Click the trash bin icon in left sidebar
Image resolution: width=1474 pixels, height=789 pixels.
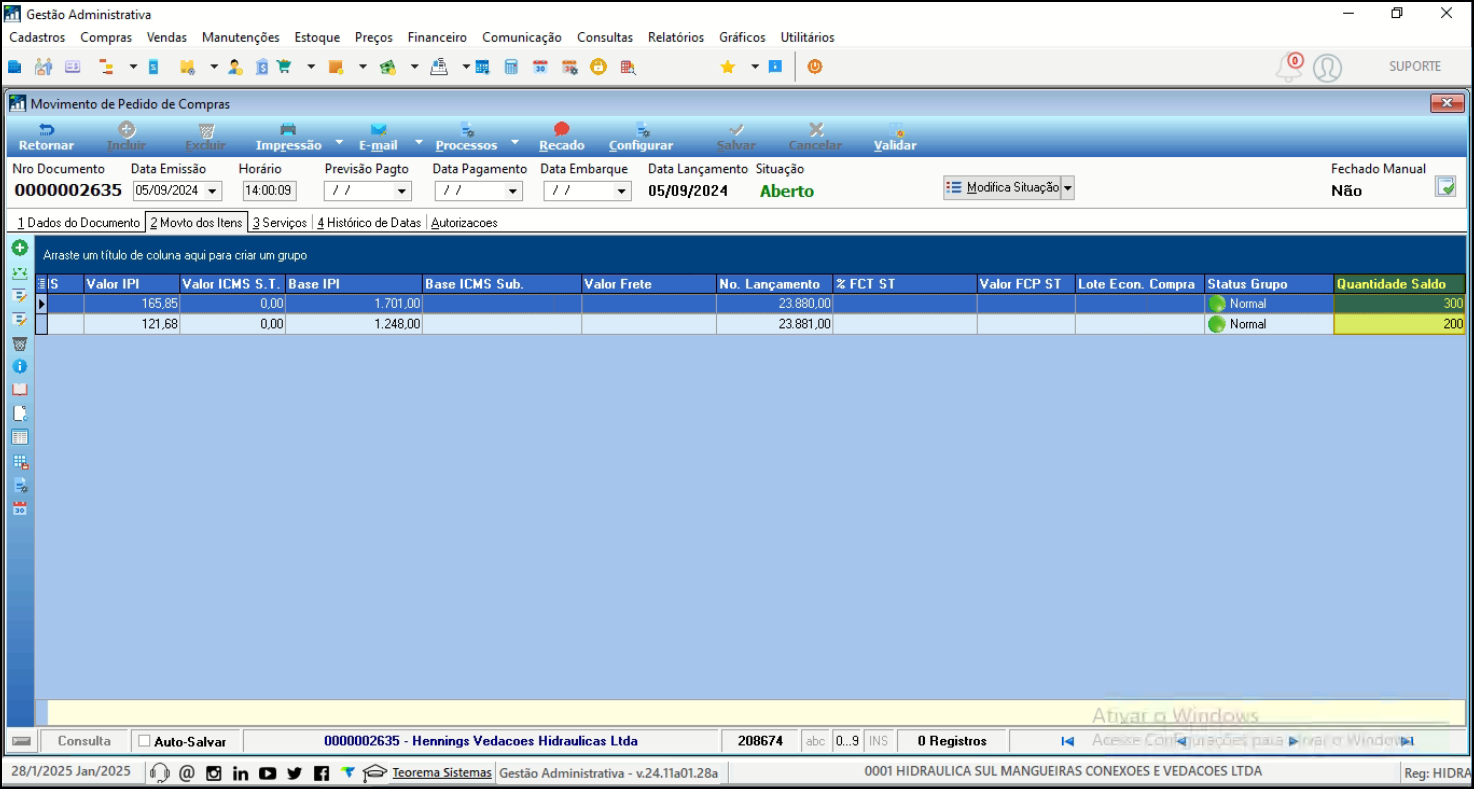[x=19, y=343]
